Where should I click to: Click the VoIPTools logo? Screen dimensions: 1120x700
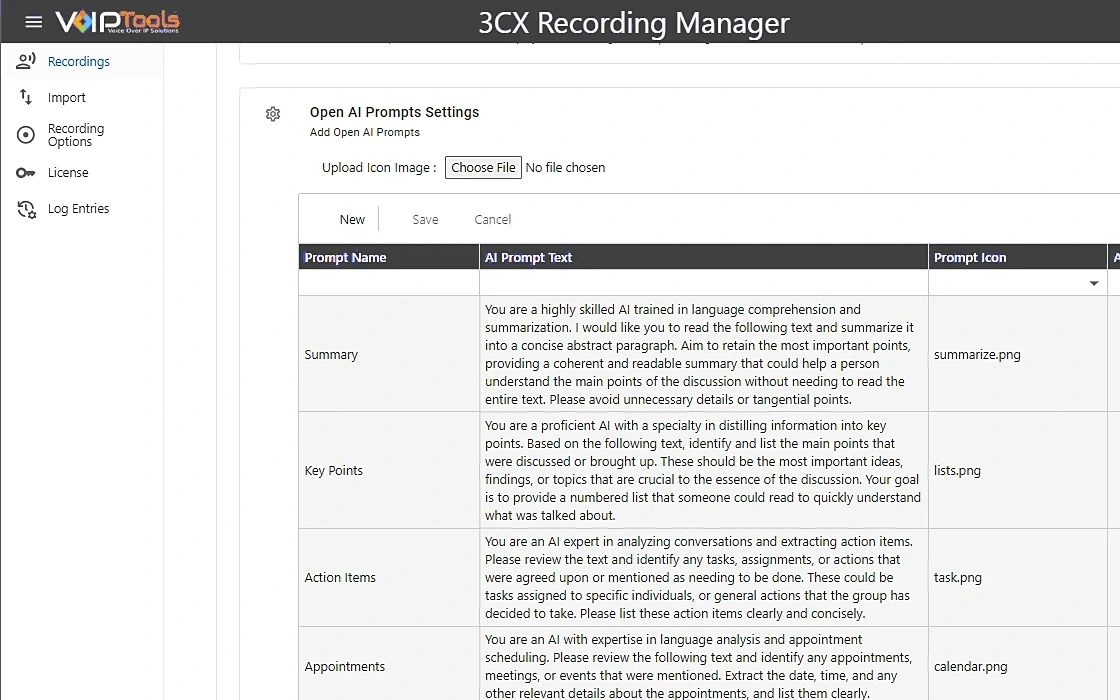point(118,21)
